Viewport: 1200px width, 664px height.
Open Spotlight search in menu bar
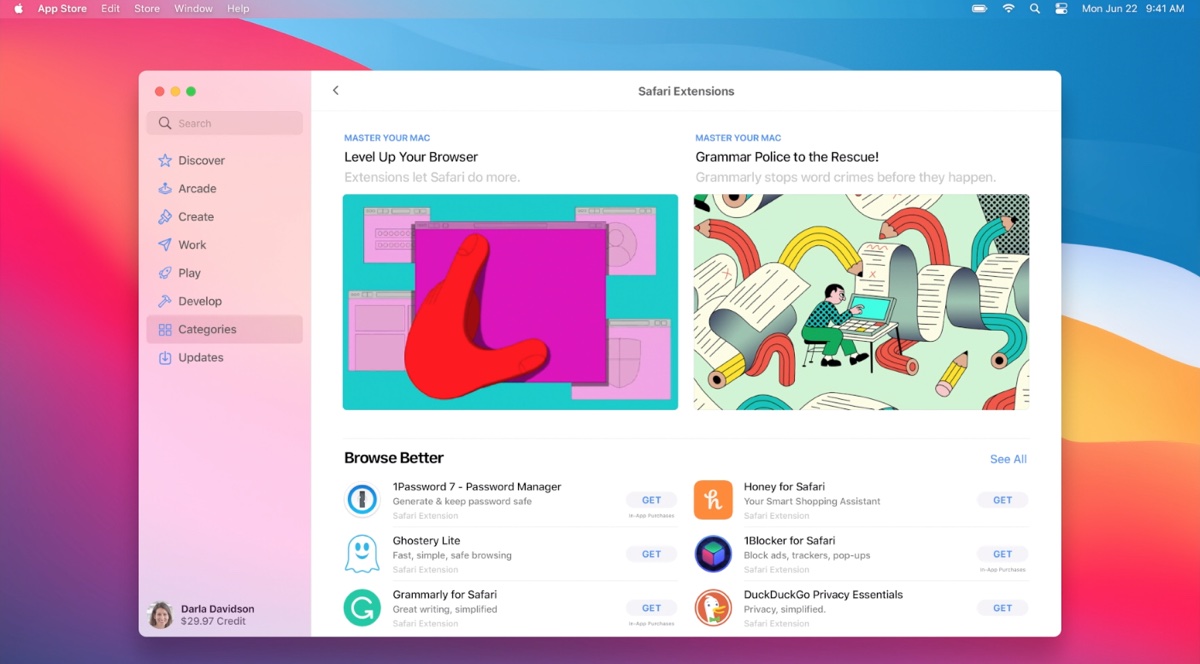click(1034, 8)
